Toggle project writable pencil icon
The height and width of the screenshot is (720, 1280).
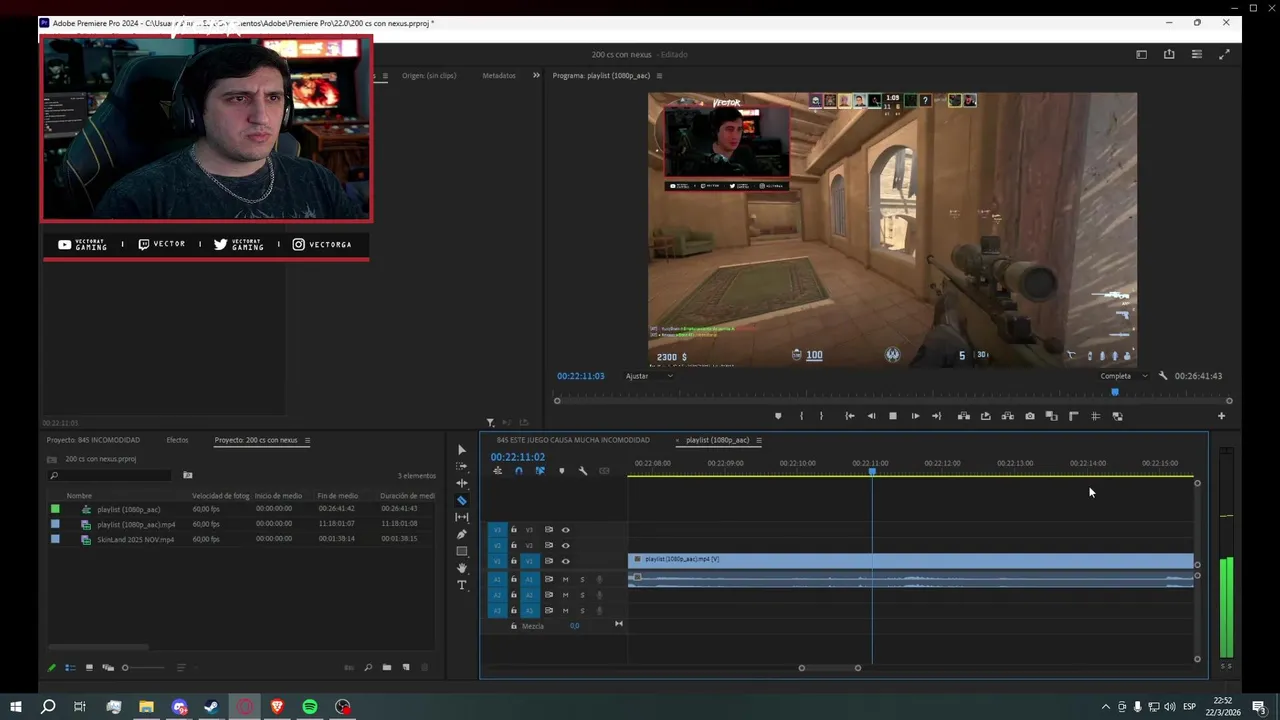(x=52, y=667)
